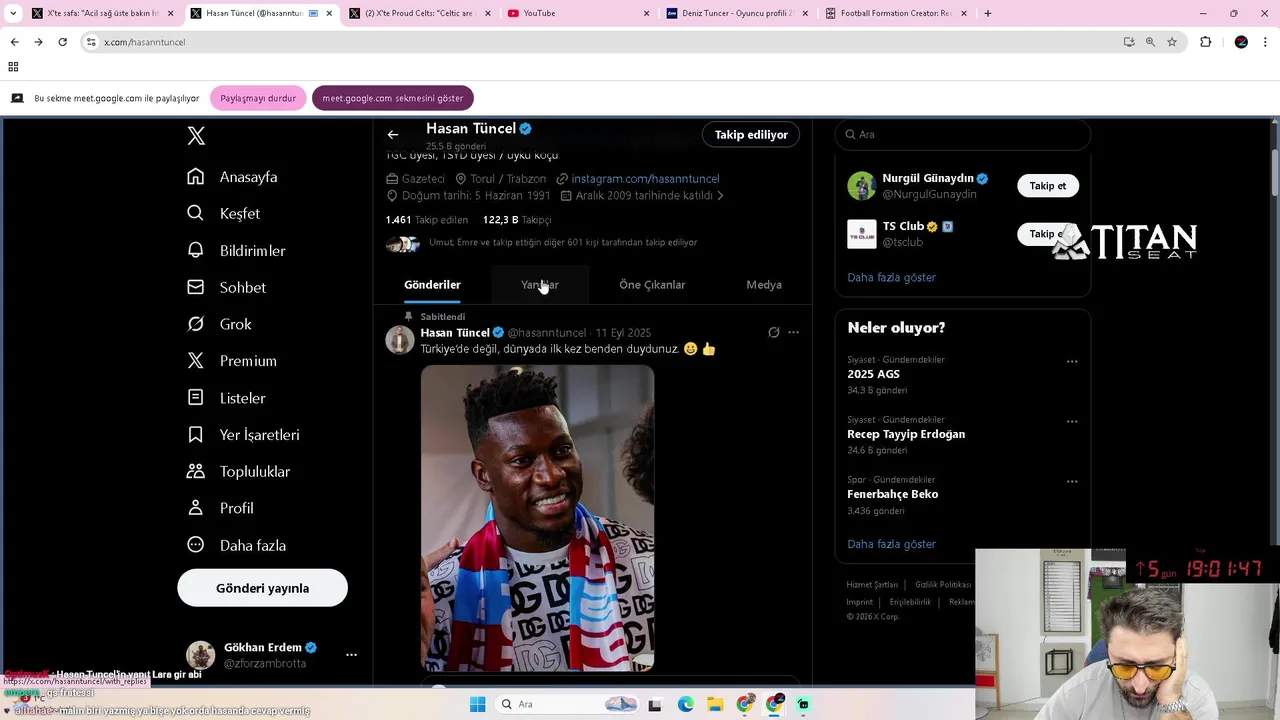
Task: Show more trends under Neler oluyor
Action: pos(891,544)
